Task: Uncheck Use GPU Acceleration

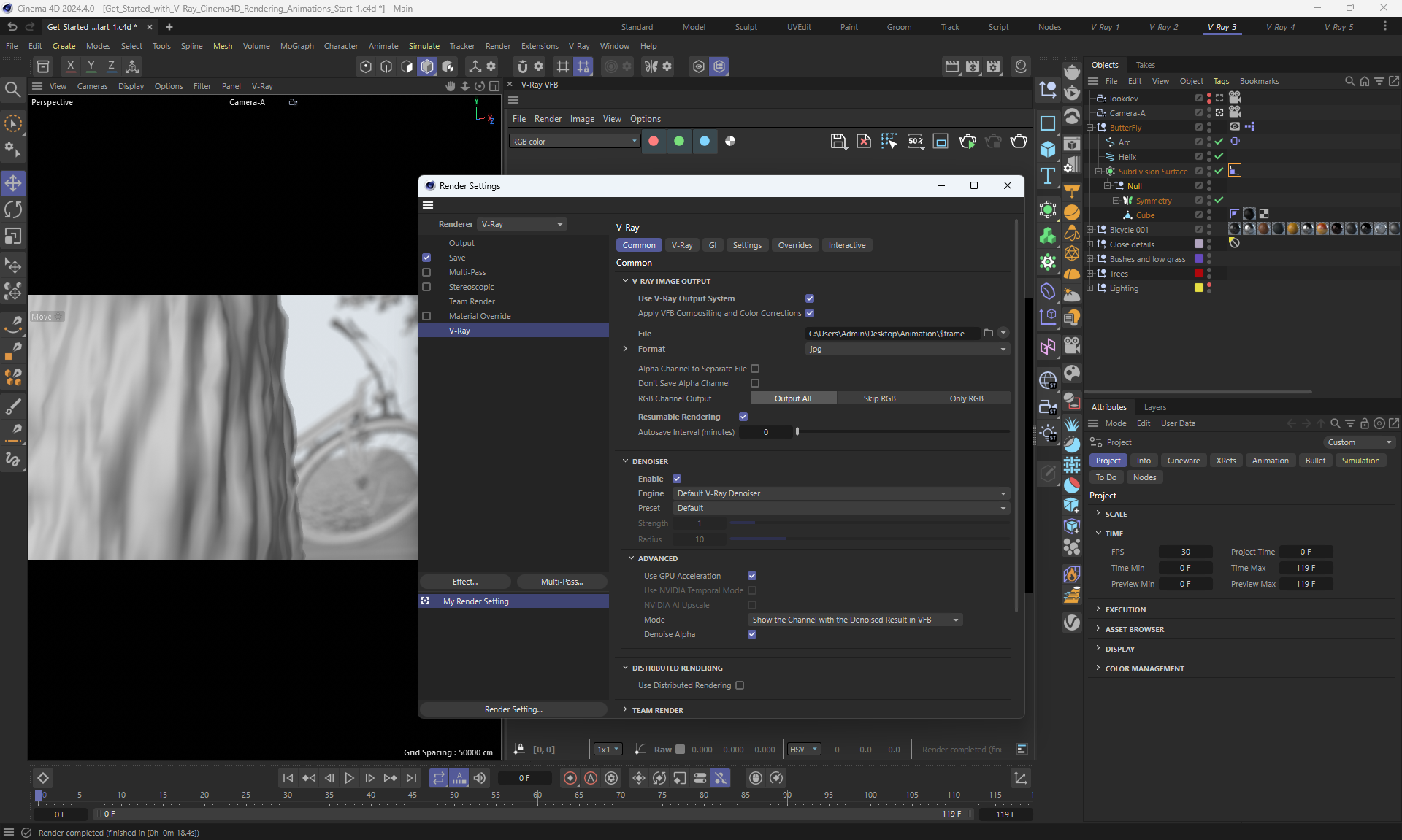Action: click(752, 576)
